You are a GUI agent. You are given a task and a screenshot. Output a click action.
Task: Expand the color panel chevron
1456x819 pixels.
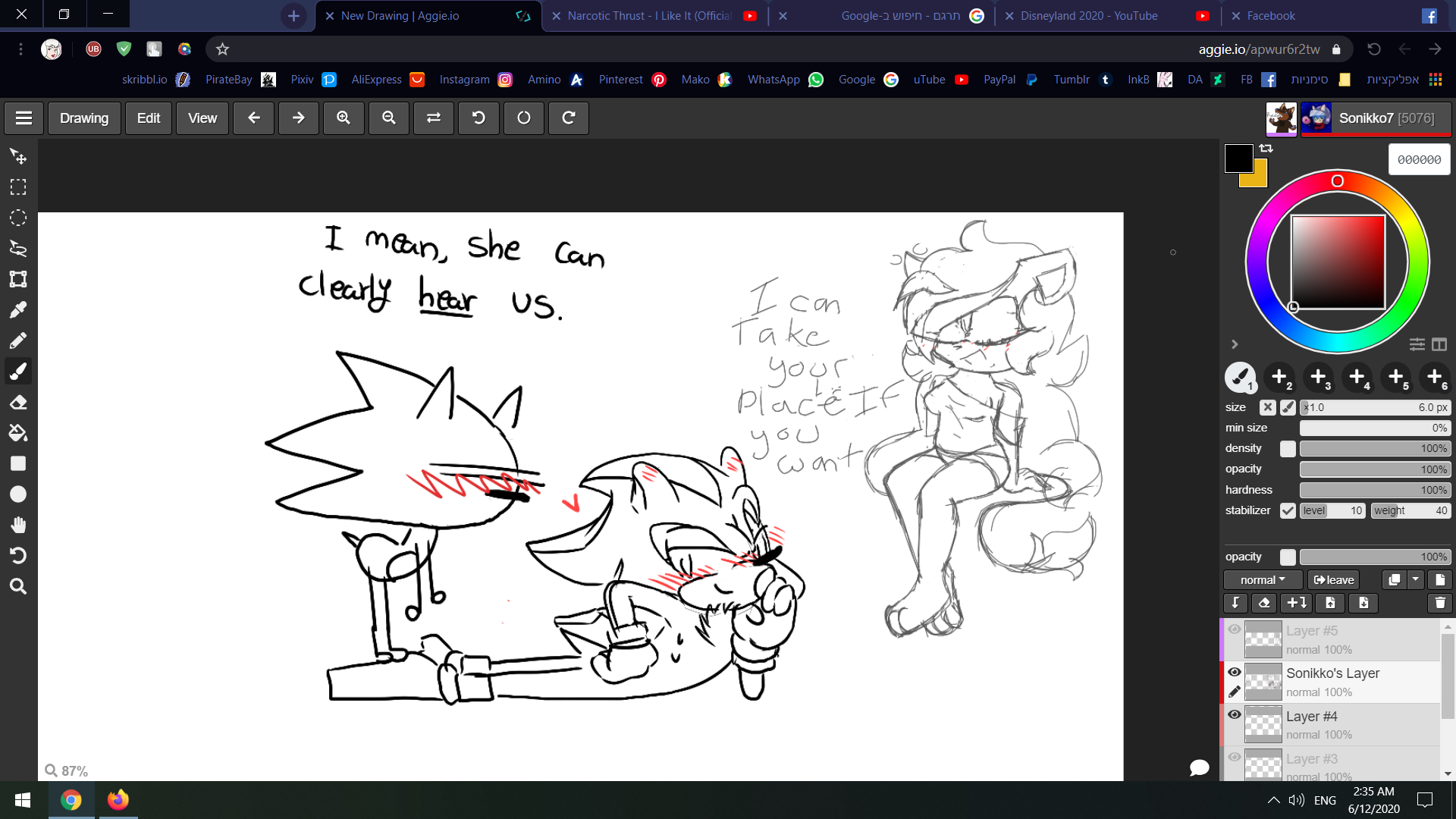tap(1235, 344)
